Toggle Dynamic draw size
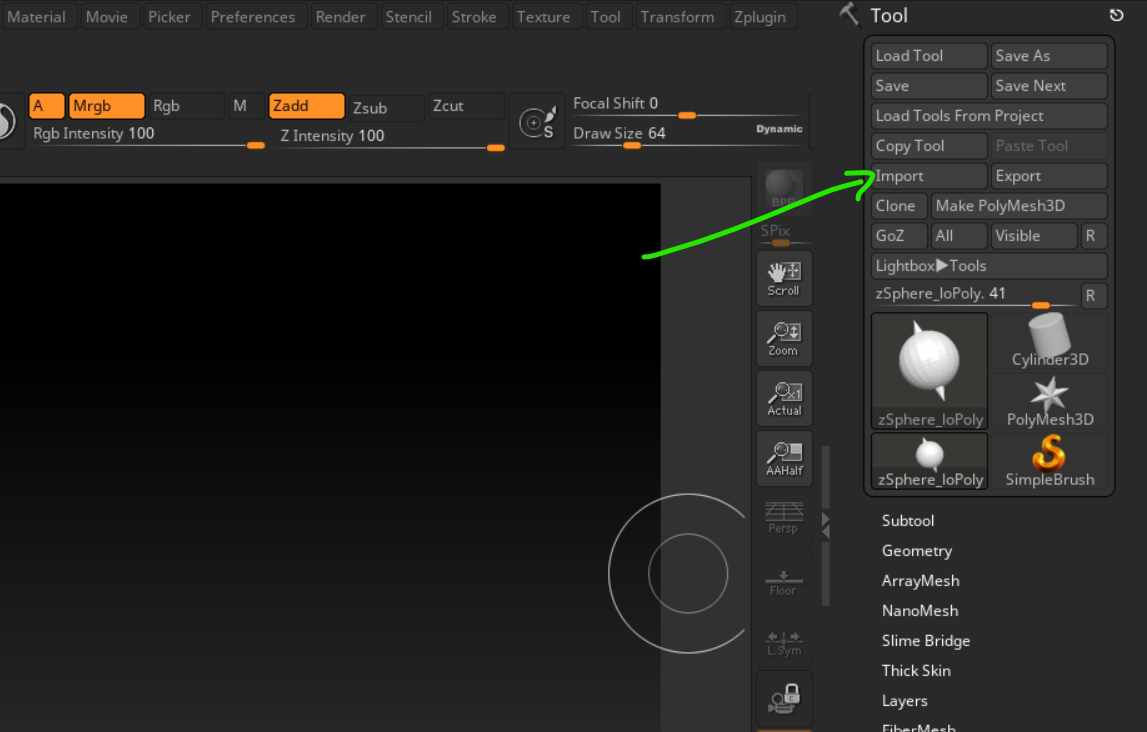 click(x=779, y=129)
